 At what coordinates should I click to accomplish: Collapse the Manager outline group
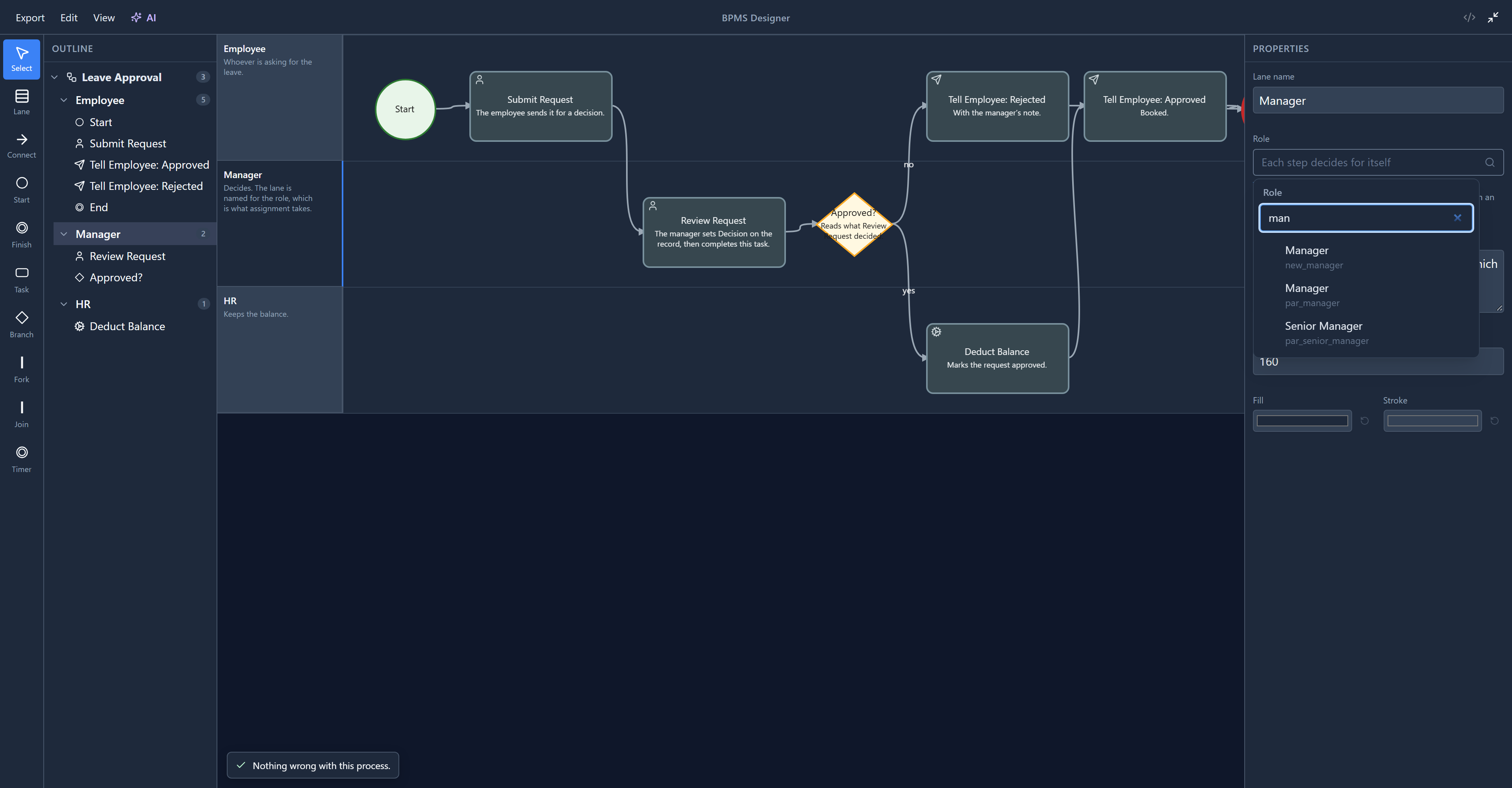64,234
